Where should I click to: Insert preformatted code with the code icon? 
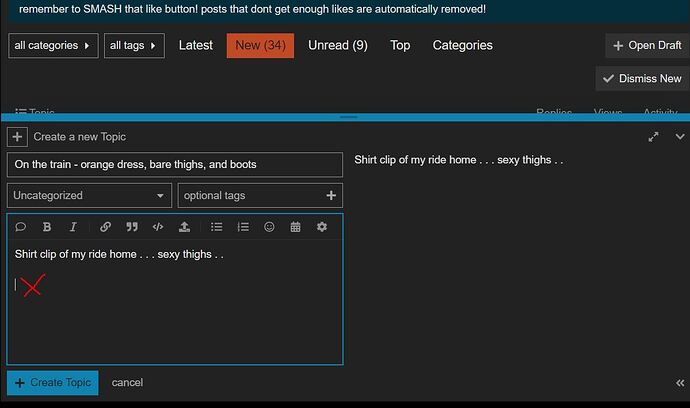tap(158, 227)
